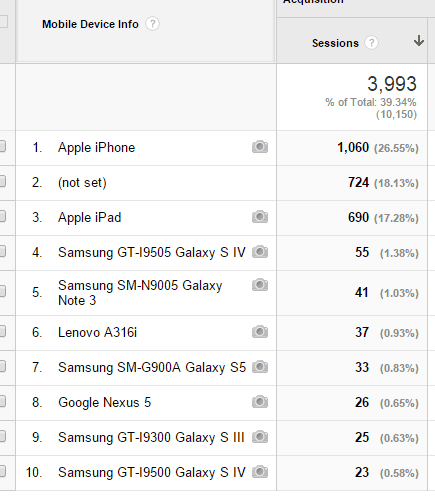Open the camera icon for Samsung GT-I9500 Galaxy S IV
435x500 pixels.
(x=260, y=472)
